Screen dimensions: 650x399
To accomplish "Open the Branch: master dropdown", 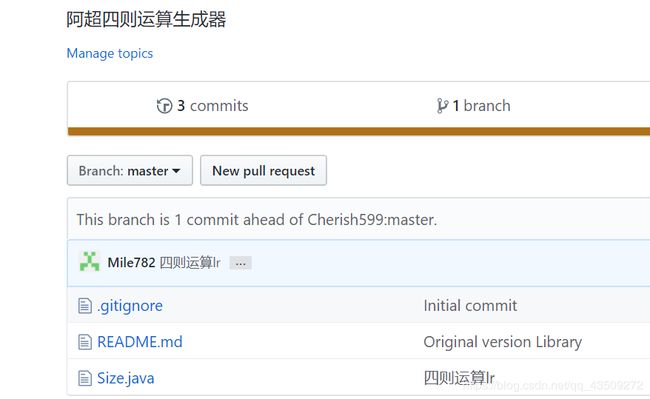I will [x=130, y=170].
